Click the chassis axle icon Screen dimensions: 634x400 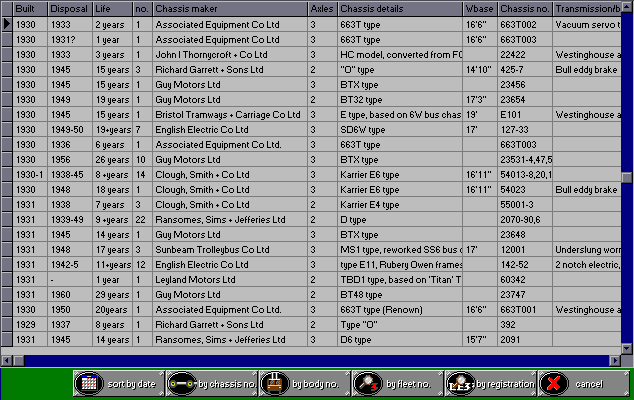click(182, 383)
